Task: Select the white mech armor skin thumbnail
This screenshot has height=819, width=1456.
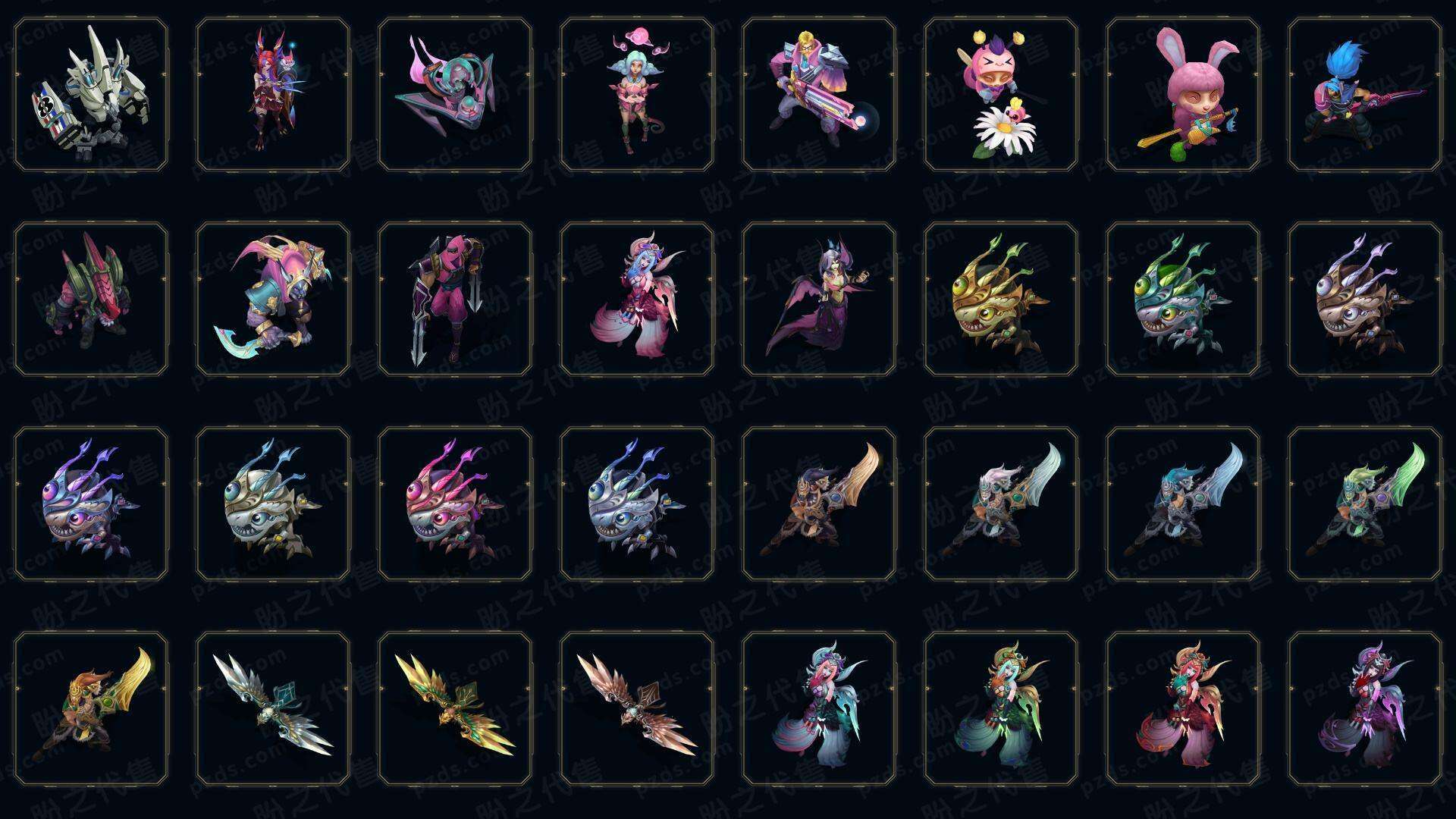Action: (x=91, y=95)
